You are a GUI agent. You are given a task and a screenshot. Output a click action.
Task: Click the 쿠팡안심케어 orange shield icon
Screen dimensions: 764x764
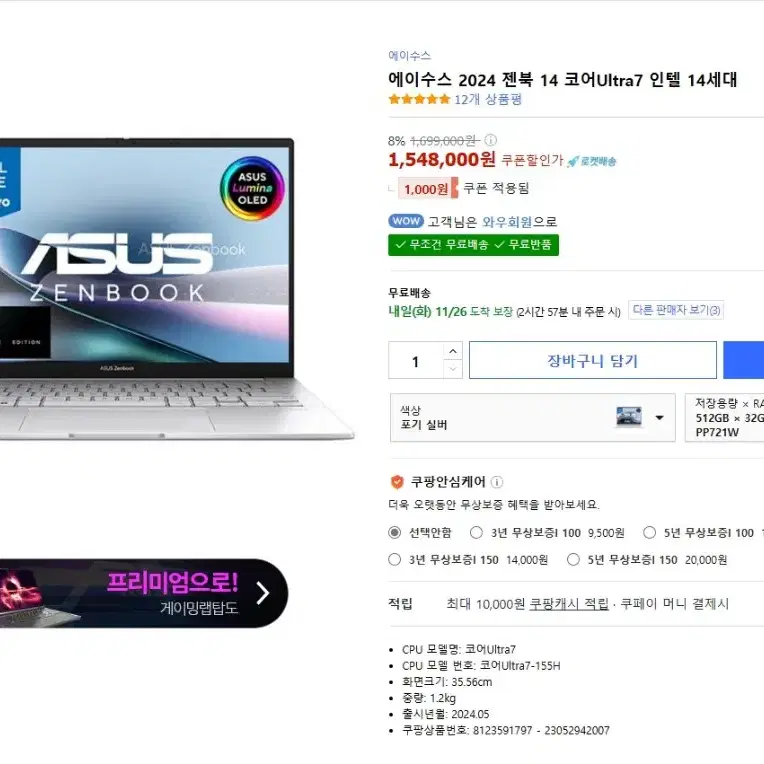pyautogui.click(x=397, y=482)
